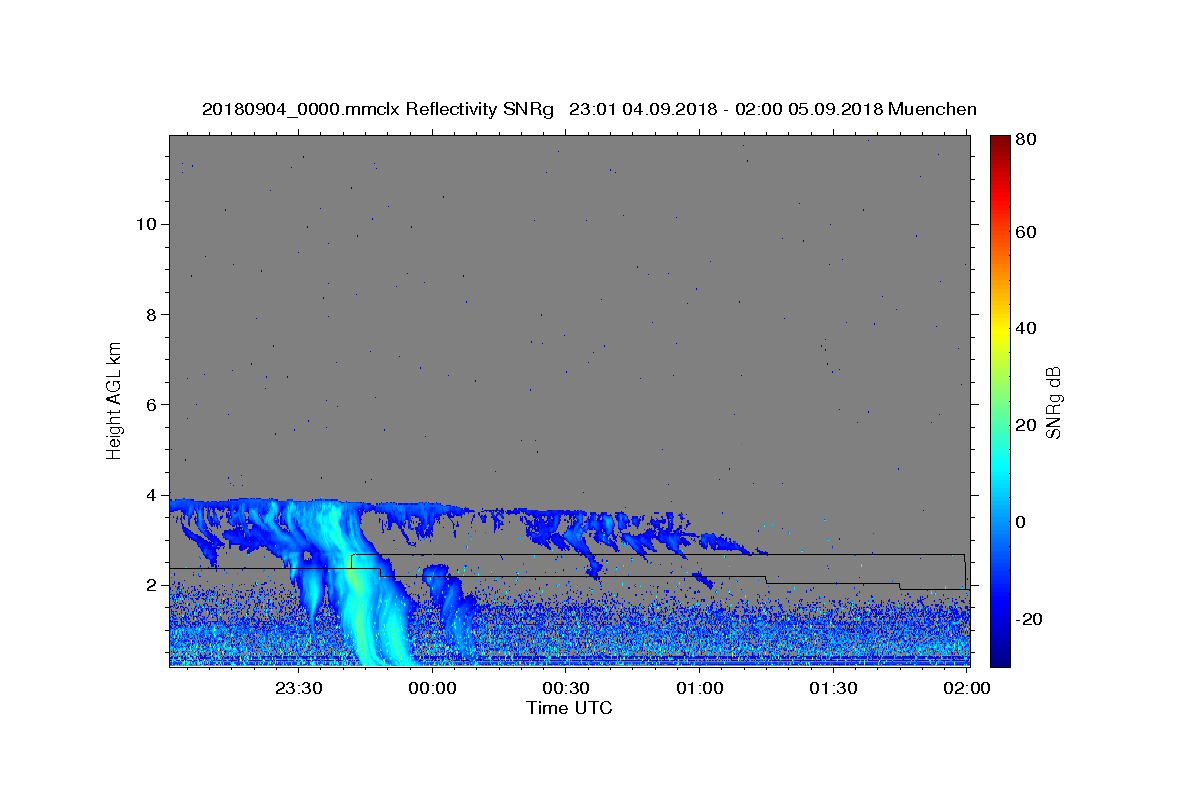Click the colorbar value '0'
Screen dimensions: 1200x800
click(1021, 522)
